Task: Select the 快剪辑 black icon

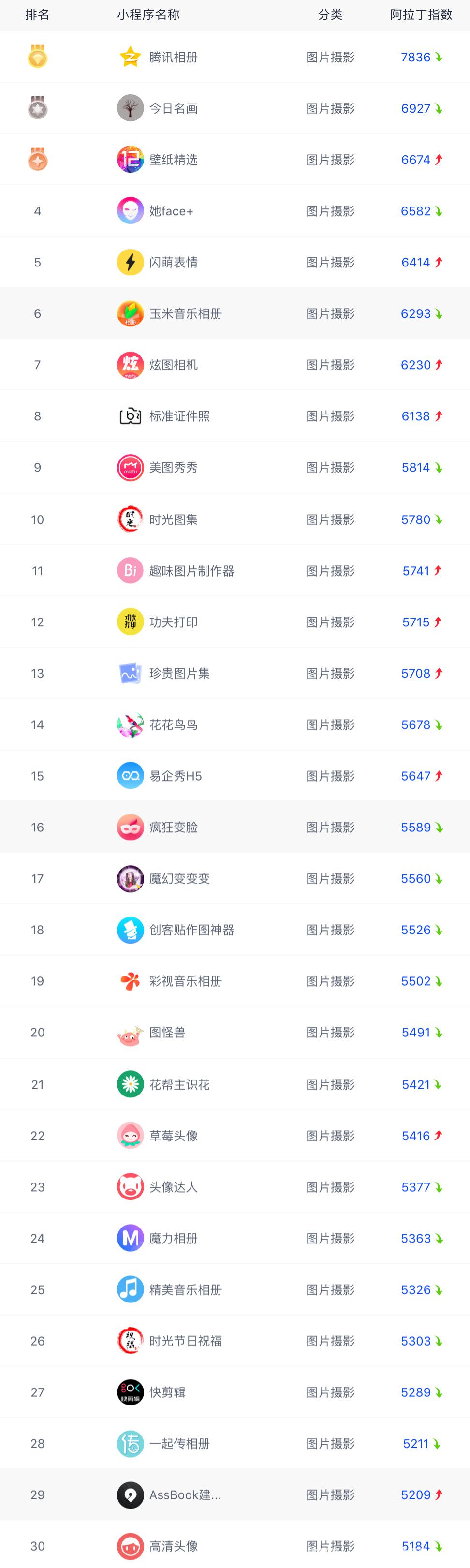Action: [x=130, y=1392]
